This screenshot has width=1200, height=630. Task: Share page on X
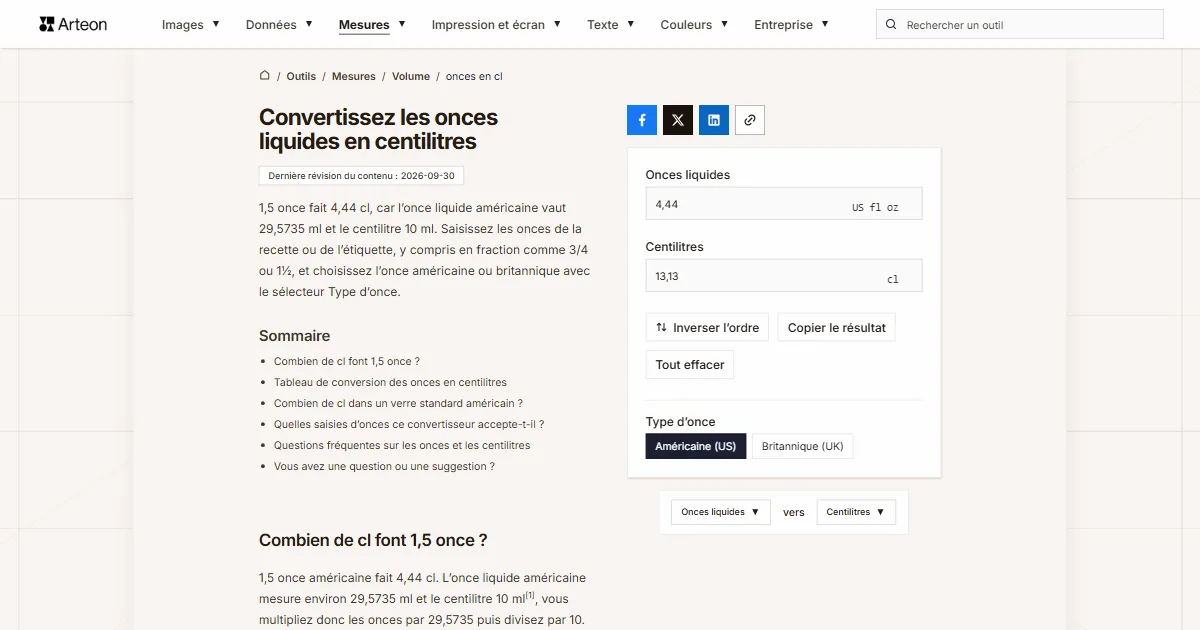point(678,120)
